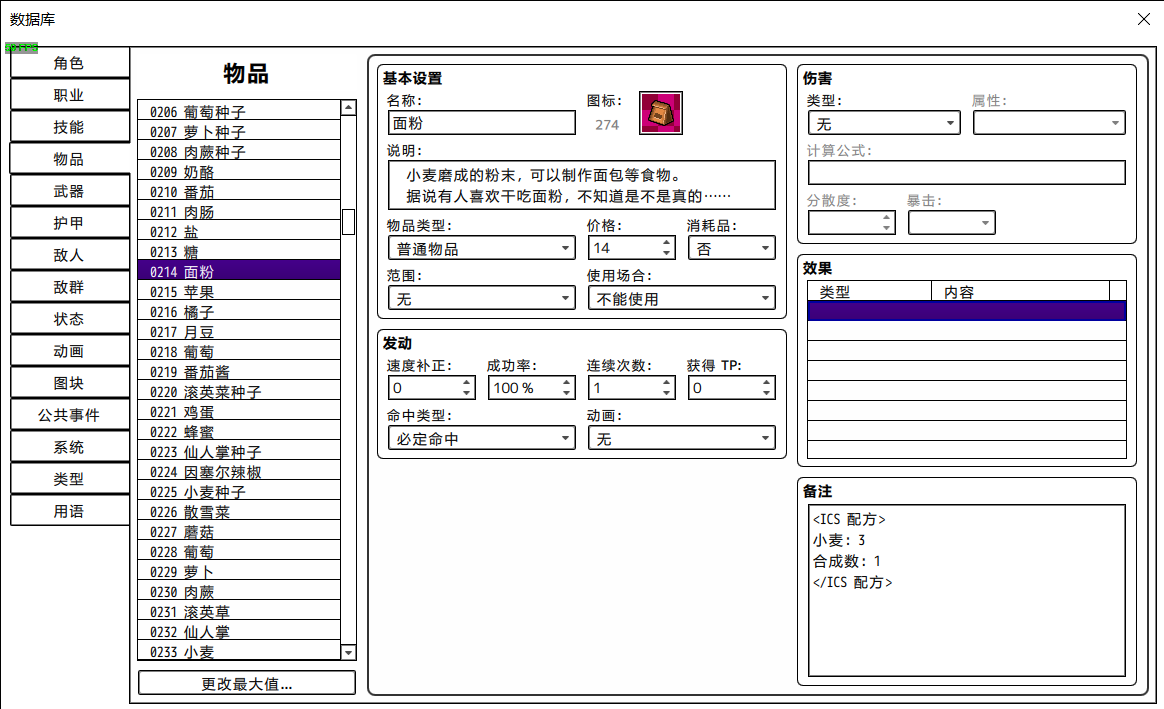Expand the 范围 dropdown

tap(482, 298)
